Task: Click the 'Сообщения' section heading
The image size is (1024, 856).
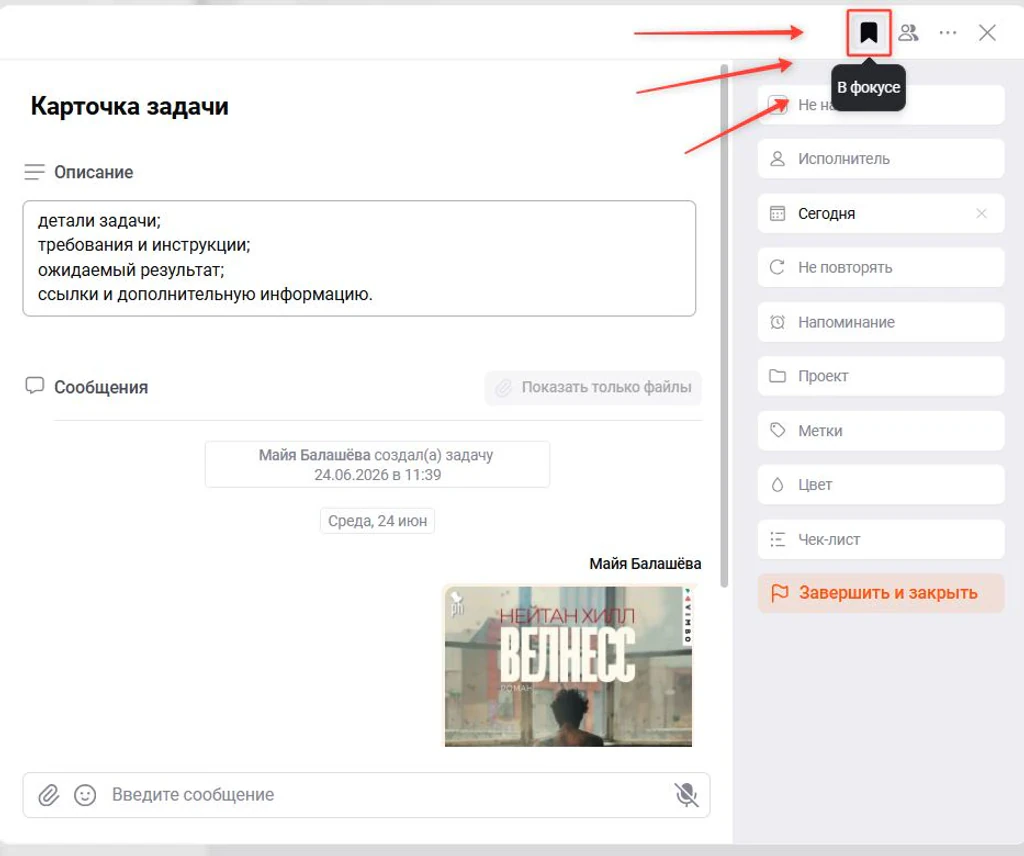Action: point(101,387)
